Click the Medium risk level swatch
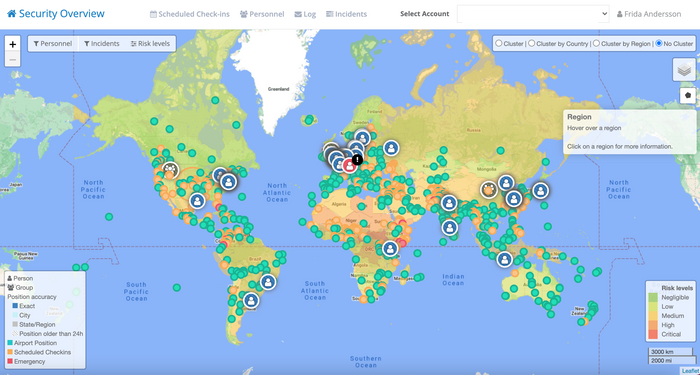The height and width of the screenshot is (375, 700). [x=653, y=316]
